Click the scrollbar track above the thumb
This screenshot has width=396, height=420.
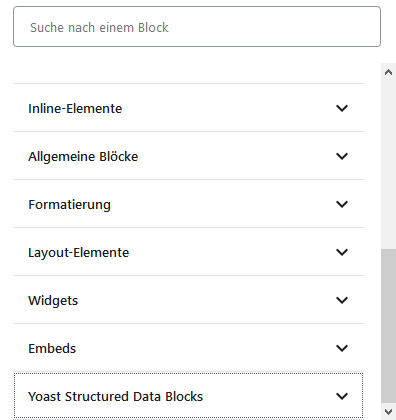coord(388,164)
